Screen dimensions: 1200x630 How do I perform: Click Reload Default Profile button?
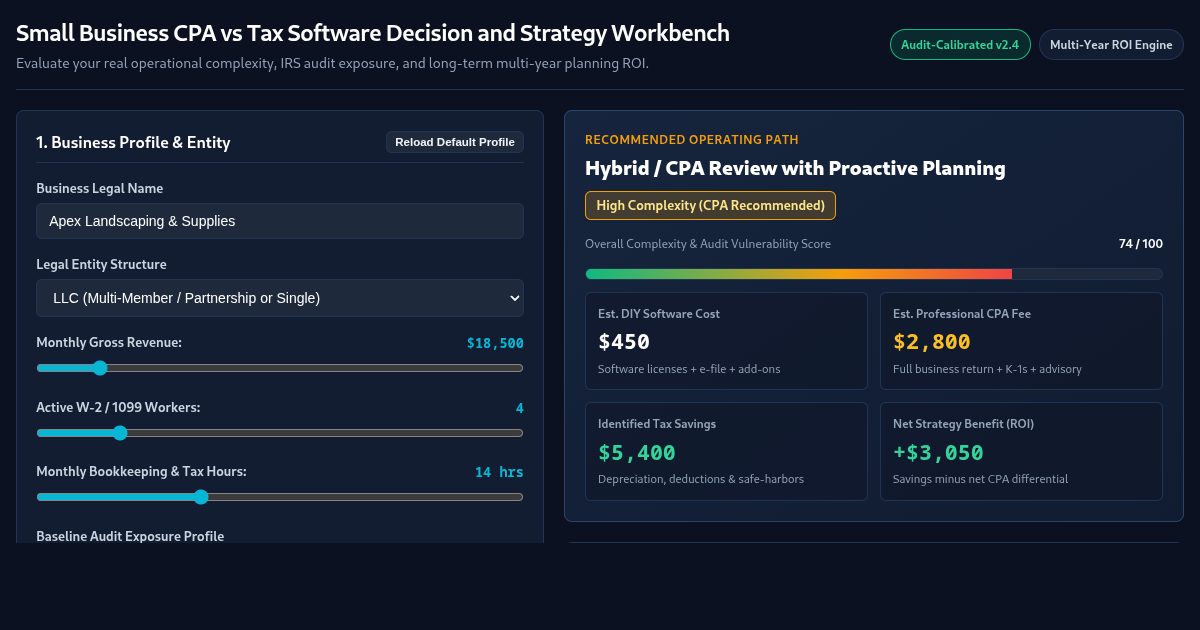[x=455, y=142]
